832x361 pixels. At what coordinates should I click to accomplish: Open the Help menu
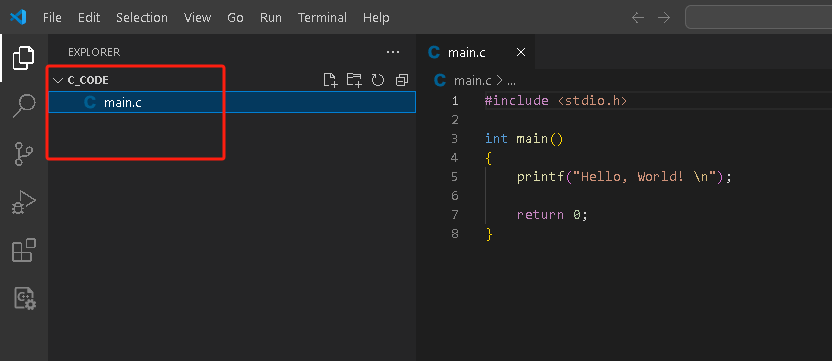376,18
